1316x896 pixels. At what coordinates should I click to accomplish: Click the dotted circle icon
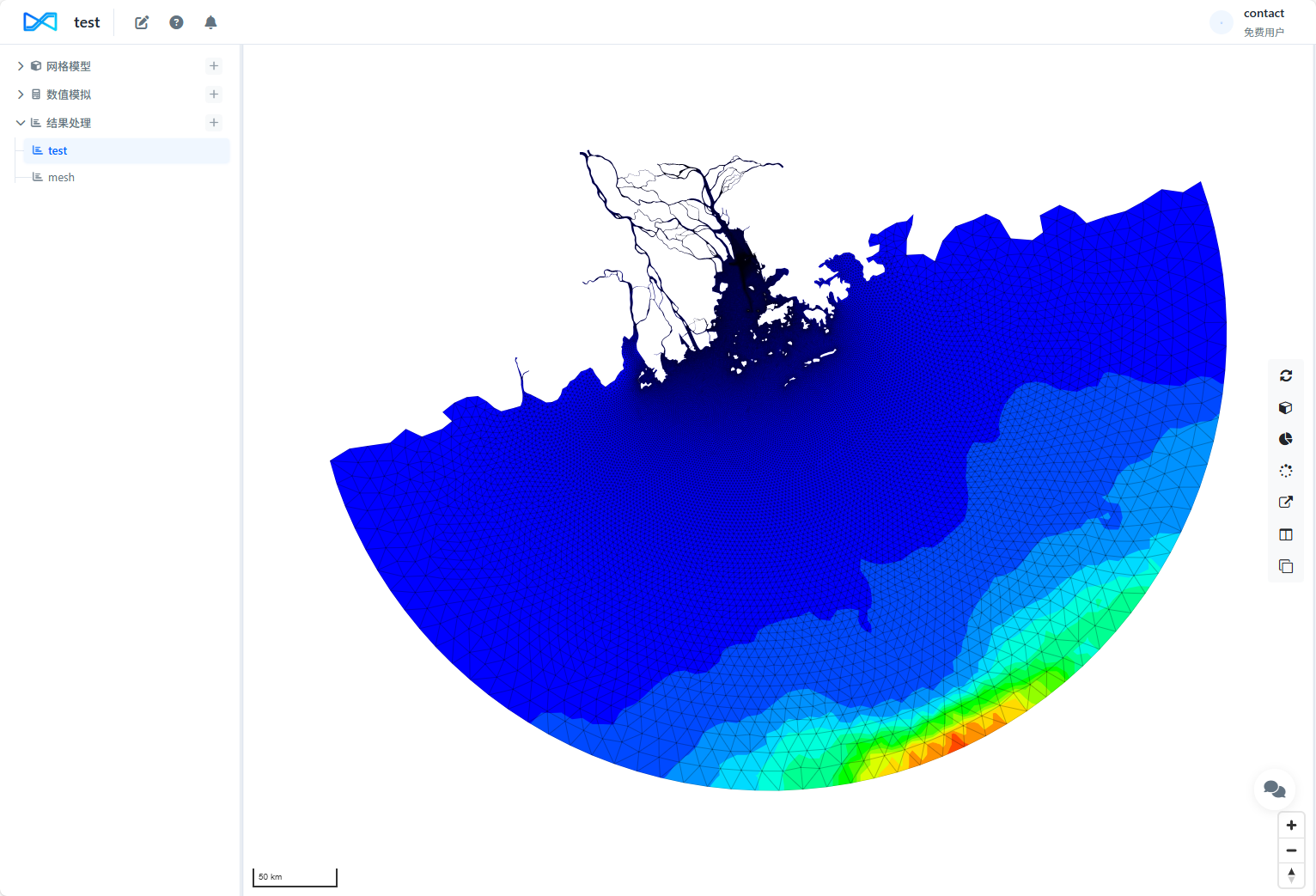tap(1286, 471)
